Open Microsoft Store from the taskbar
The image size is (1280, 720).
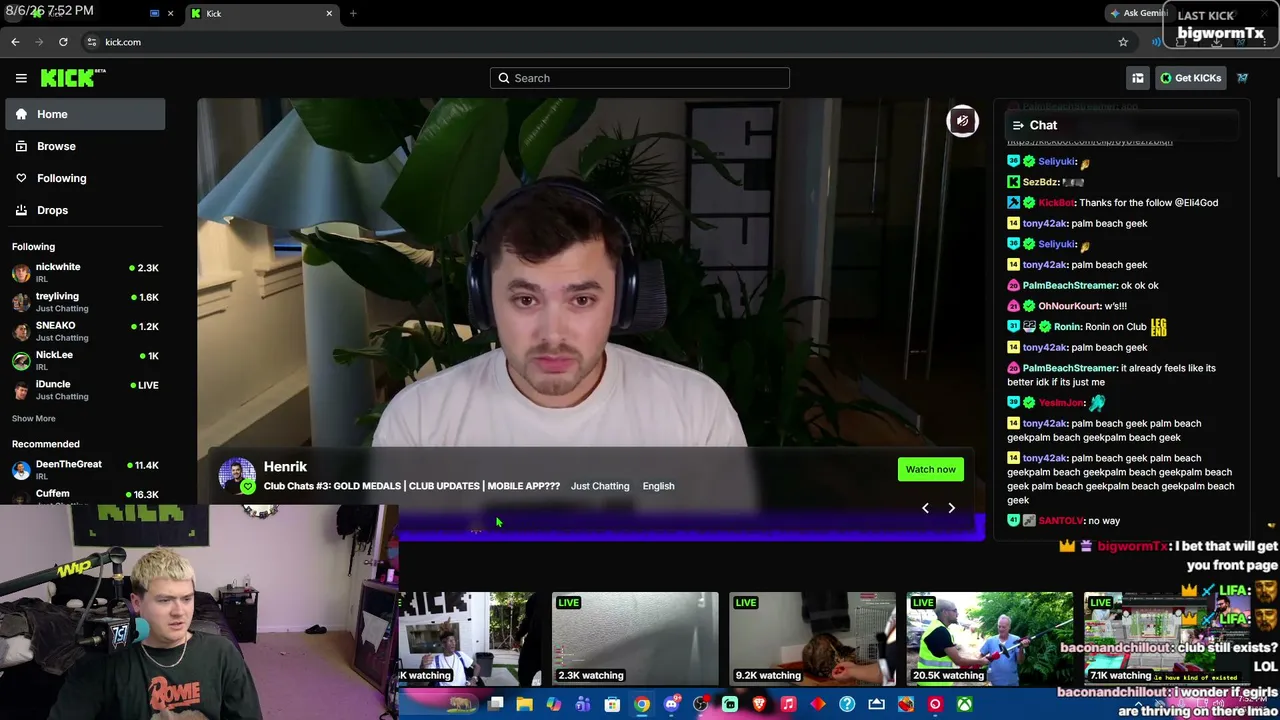coord(612,704)
